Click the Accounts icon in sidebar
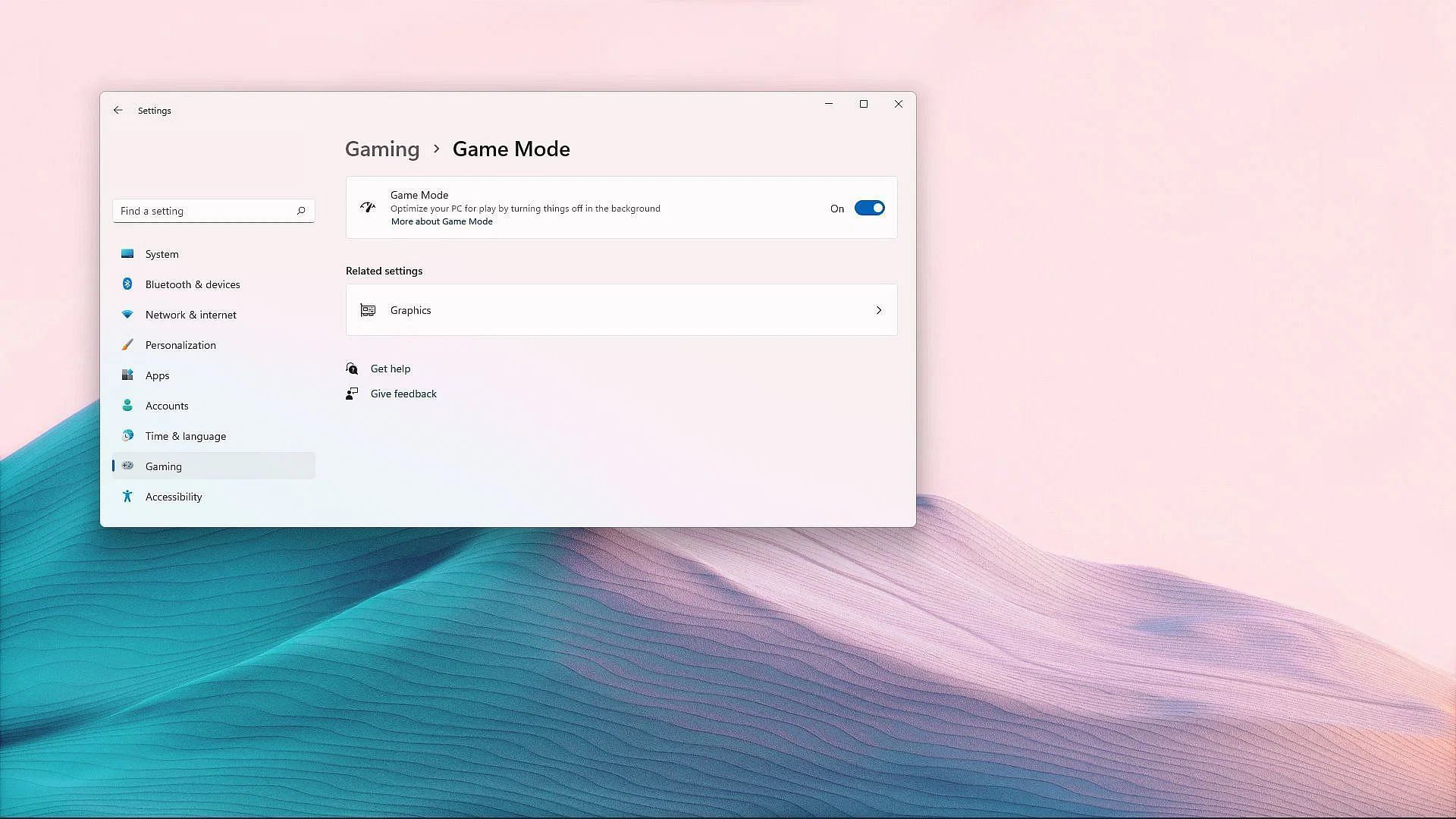 click(127, 405)
